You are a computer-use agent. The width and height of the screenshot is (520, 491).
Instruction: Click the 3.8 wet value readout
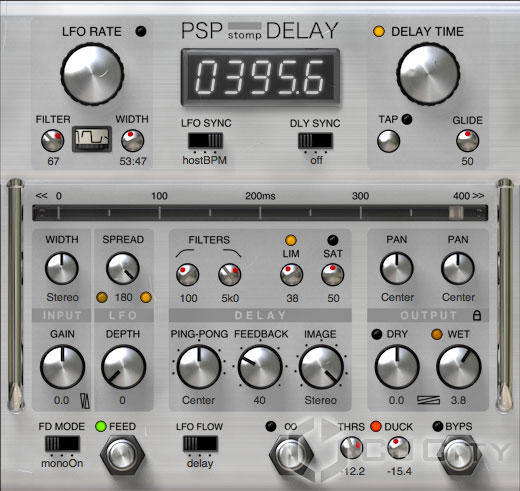[458, 400]
